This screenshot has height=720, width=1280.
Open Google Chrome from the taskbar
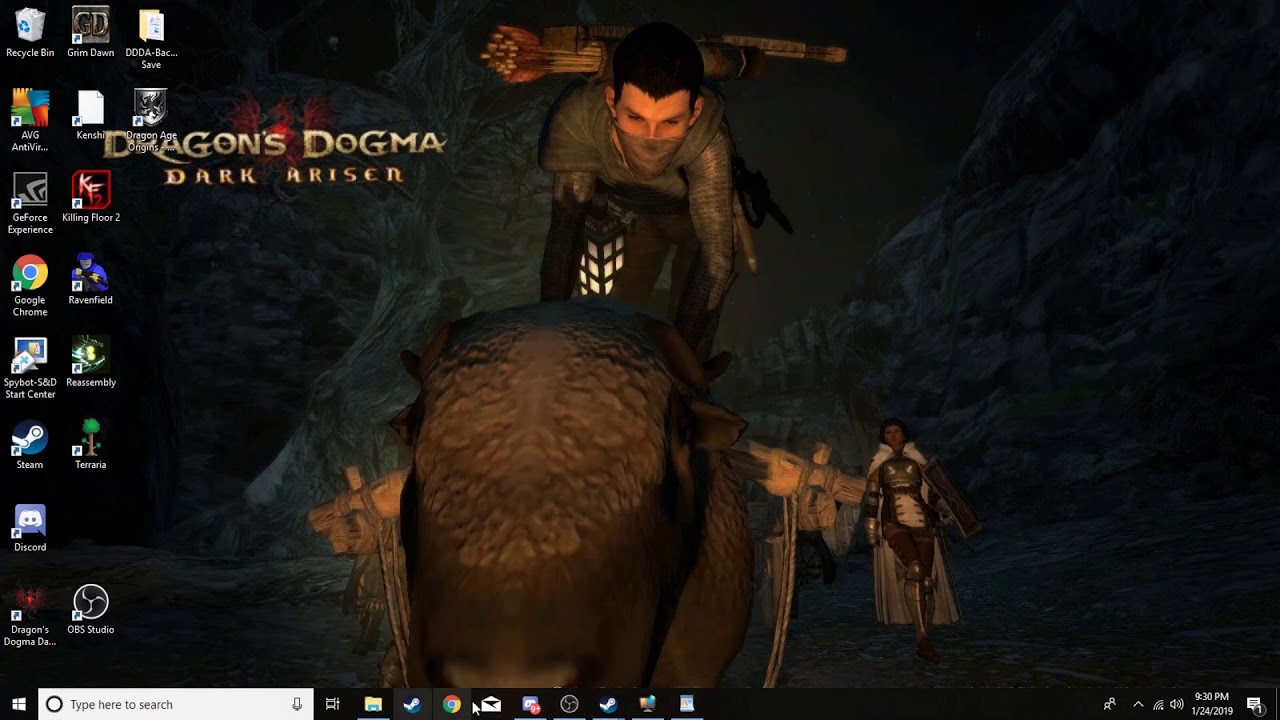452,704
